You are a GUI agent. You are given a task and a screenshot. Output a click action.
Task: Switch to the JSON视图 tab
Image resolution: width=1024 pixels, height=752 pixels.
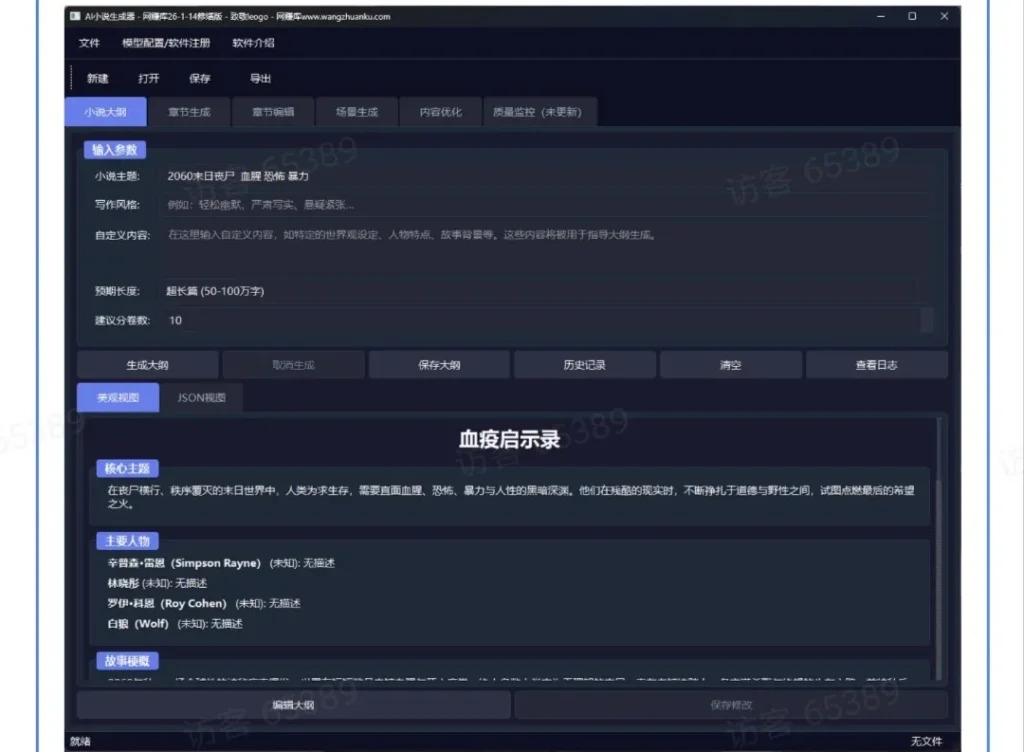pos(201,398)
